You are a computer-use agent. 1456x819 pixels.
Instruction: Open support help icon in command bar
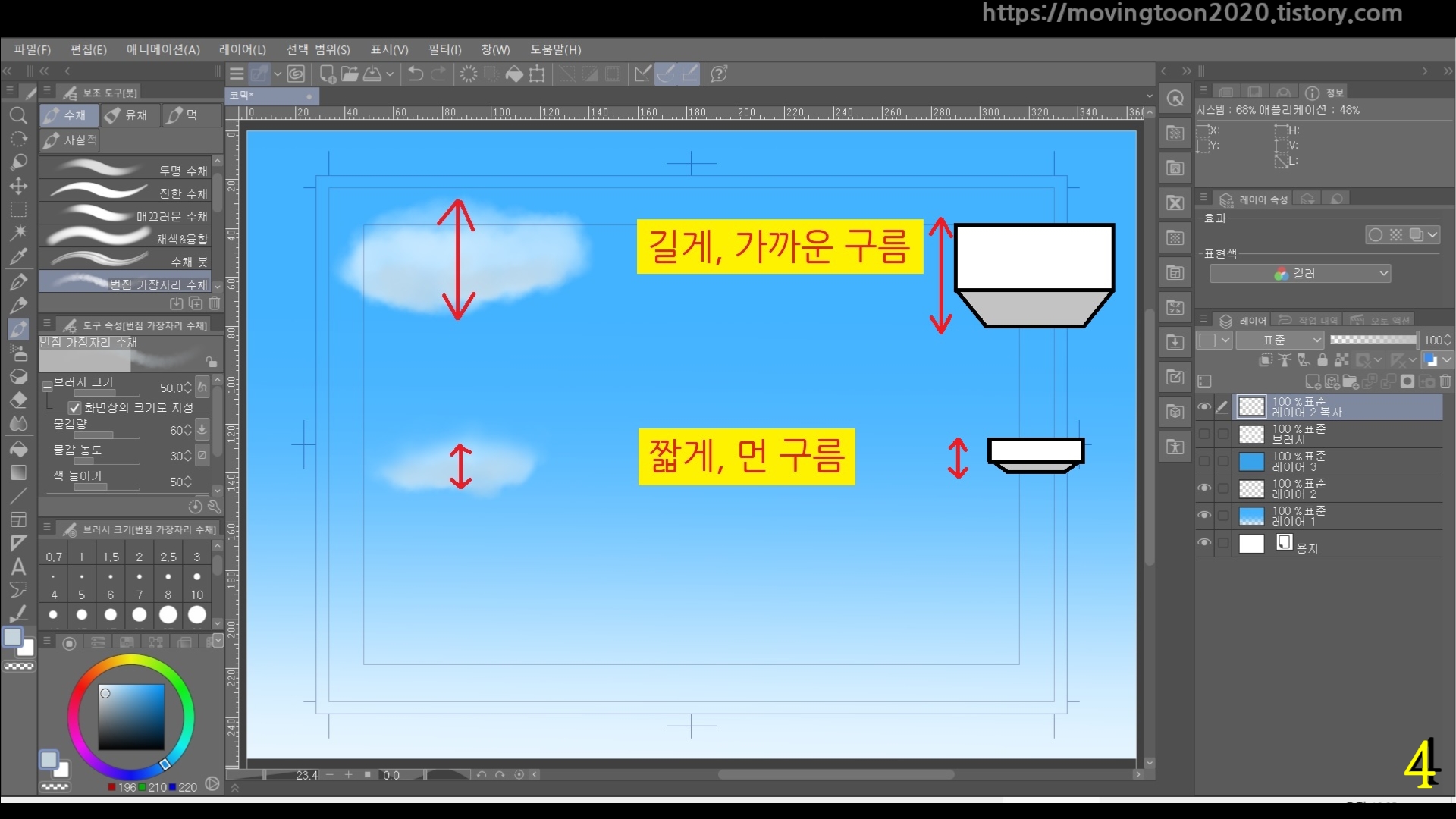pos(719,74)
